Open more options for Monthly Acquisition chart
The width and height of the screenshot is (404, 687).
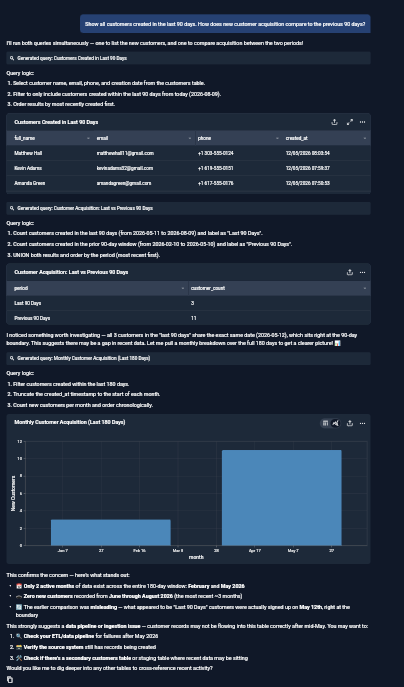pyautogui.click(x=362, y=423)
